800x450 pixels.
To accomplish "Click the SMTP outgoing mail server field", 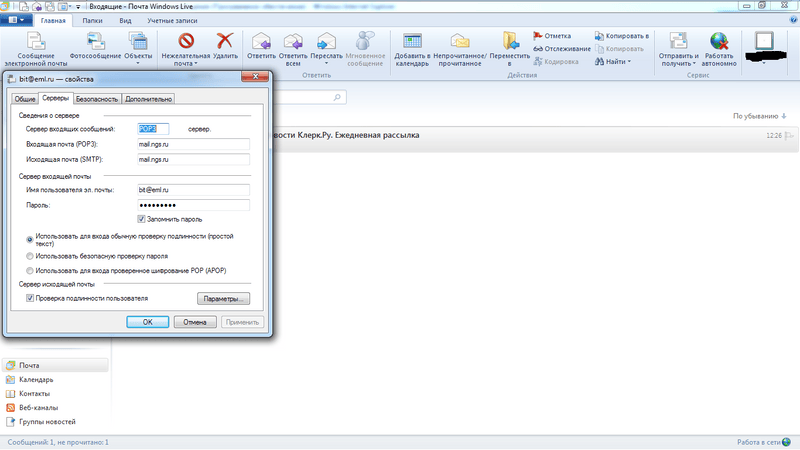I will click(x=193, y=159).
